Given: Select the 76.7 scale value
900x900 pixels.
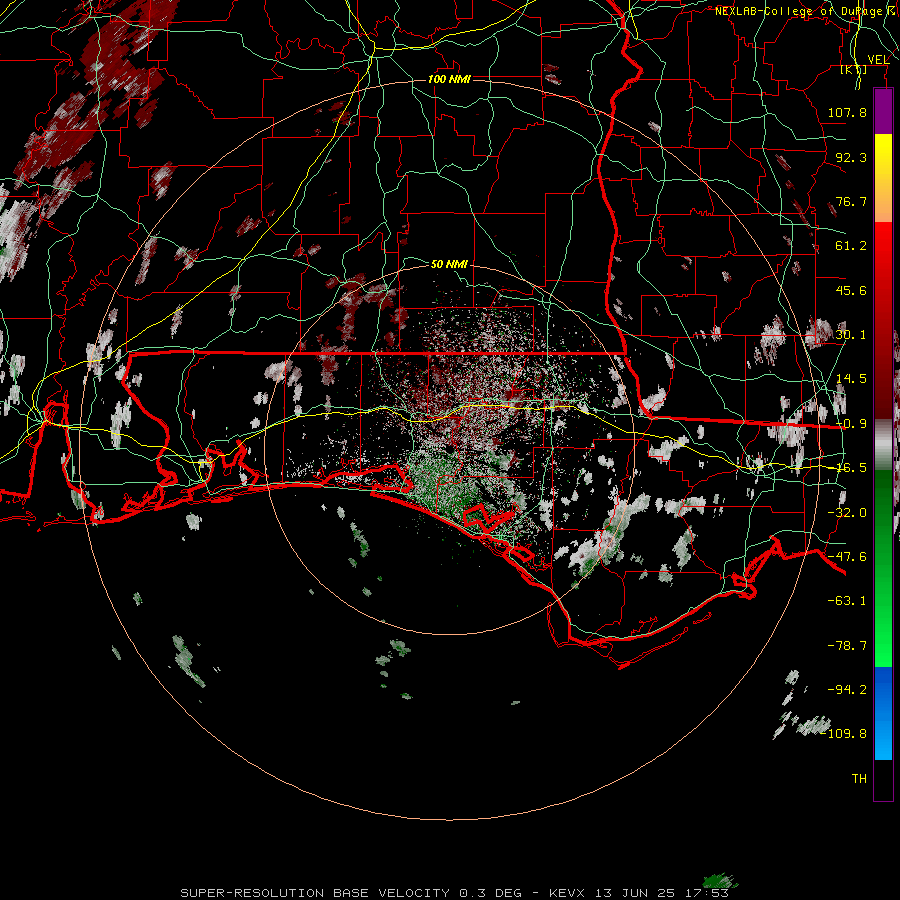Looking at the screenshot, I should coord(851,201).
